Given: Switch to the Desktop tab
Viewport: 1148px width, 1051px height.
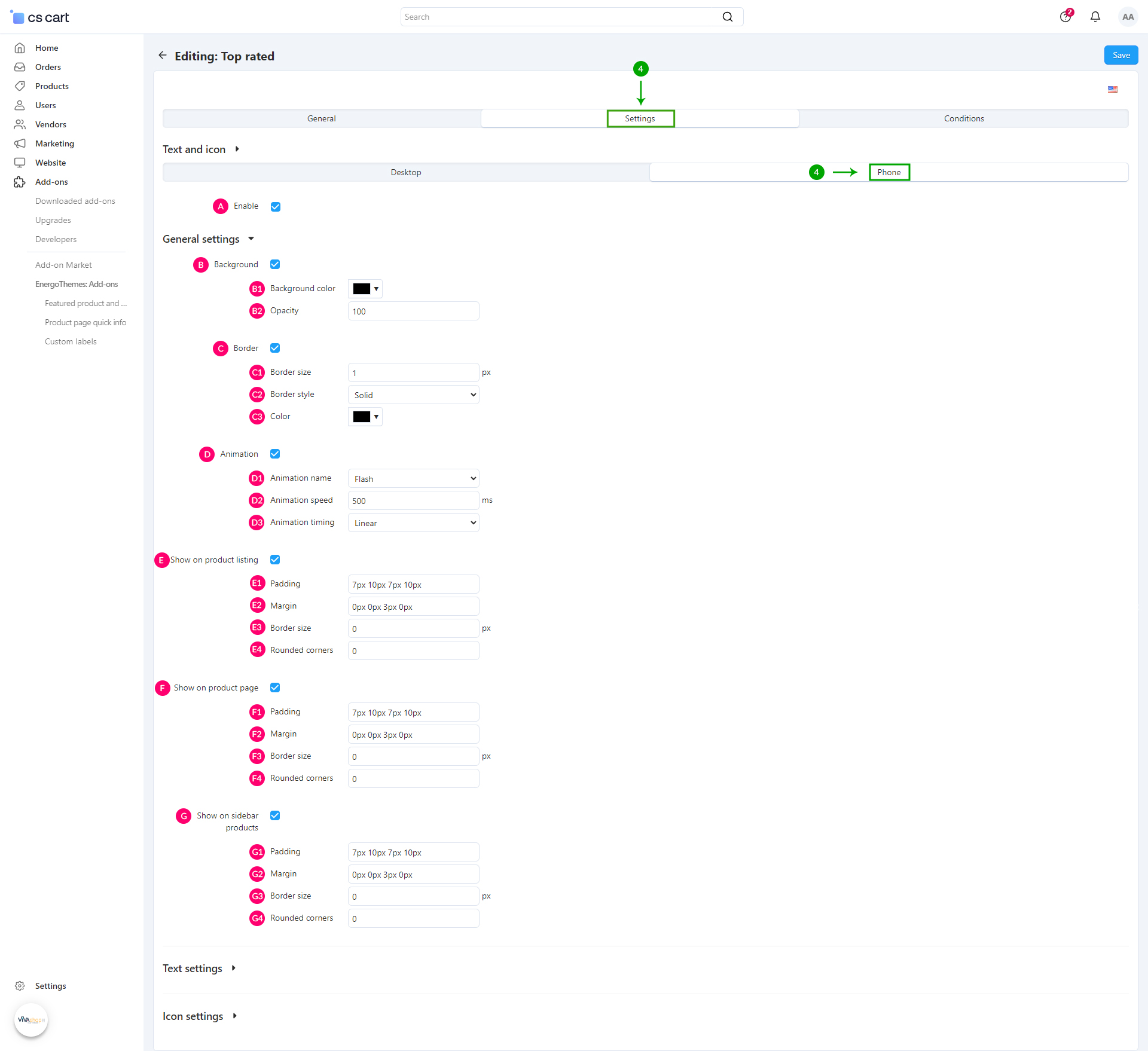Looking at the screenshot, I should point(405,172).
